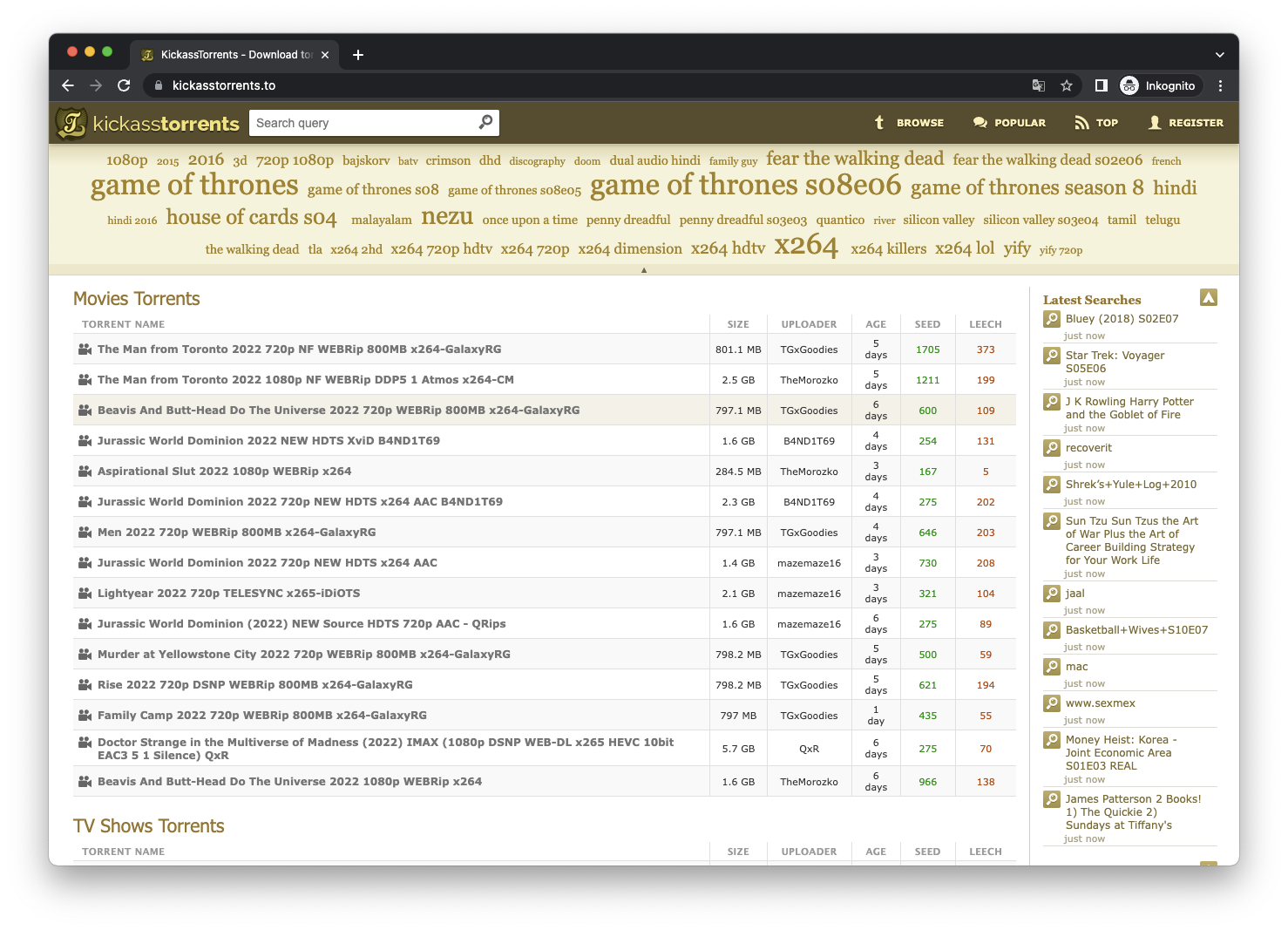Viewport: 1288px width, 930px height.
Task: Open the tab search chevron at top right
Action: [1220, 55]
